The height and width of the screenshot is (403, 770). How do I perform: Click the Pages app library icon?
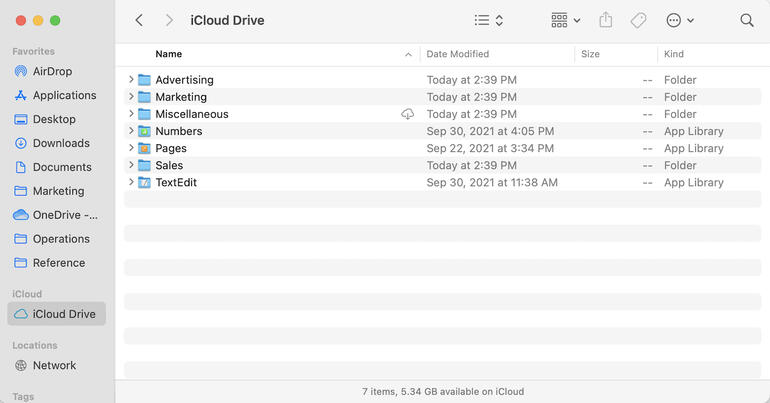(144, 148)
